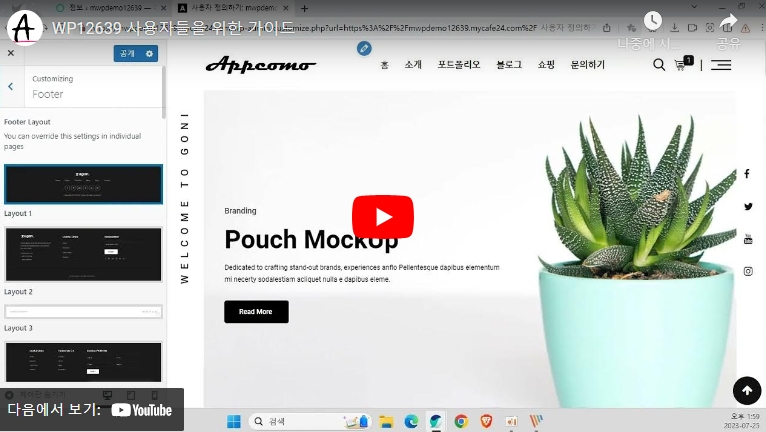Switch preview to mobile device icon
766x432 pixels.
point(154,395)
